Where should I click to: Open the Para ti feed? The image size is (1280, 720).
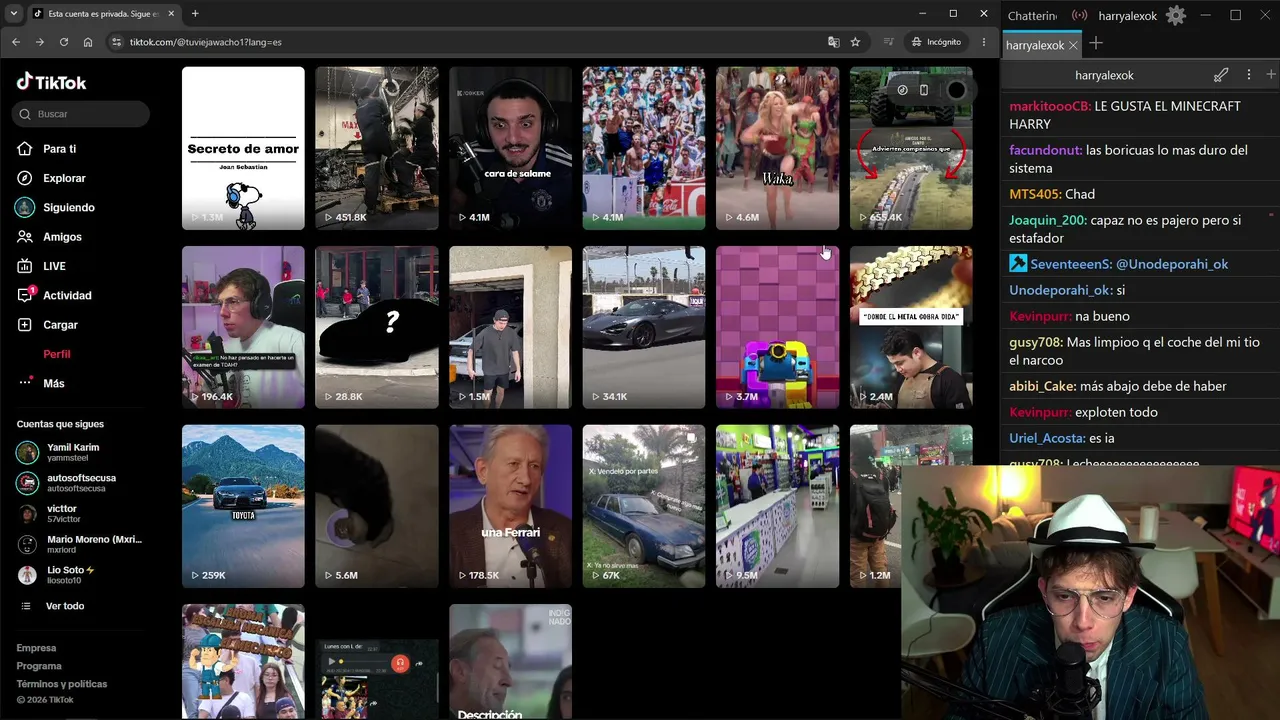point(59,149)
